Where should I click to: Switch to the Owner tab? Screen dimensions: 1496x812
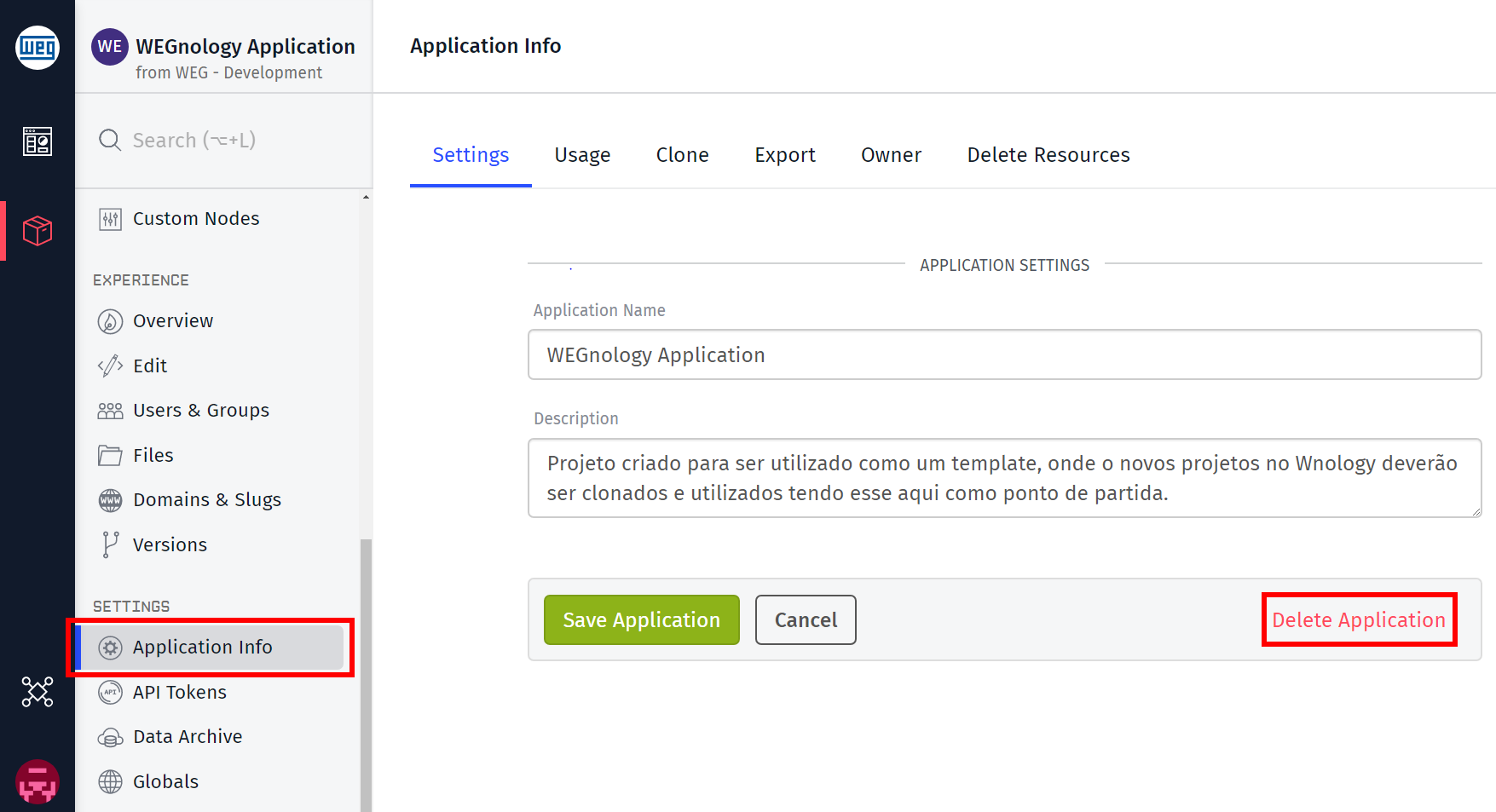coord(891,155)
